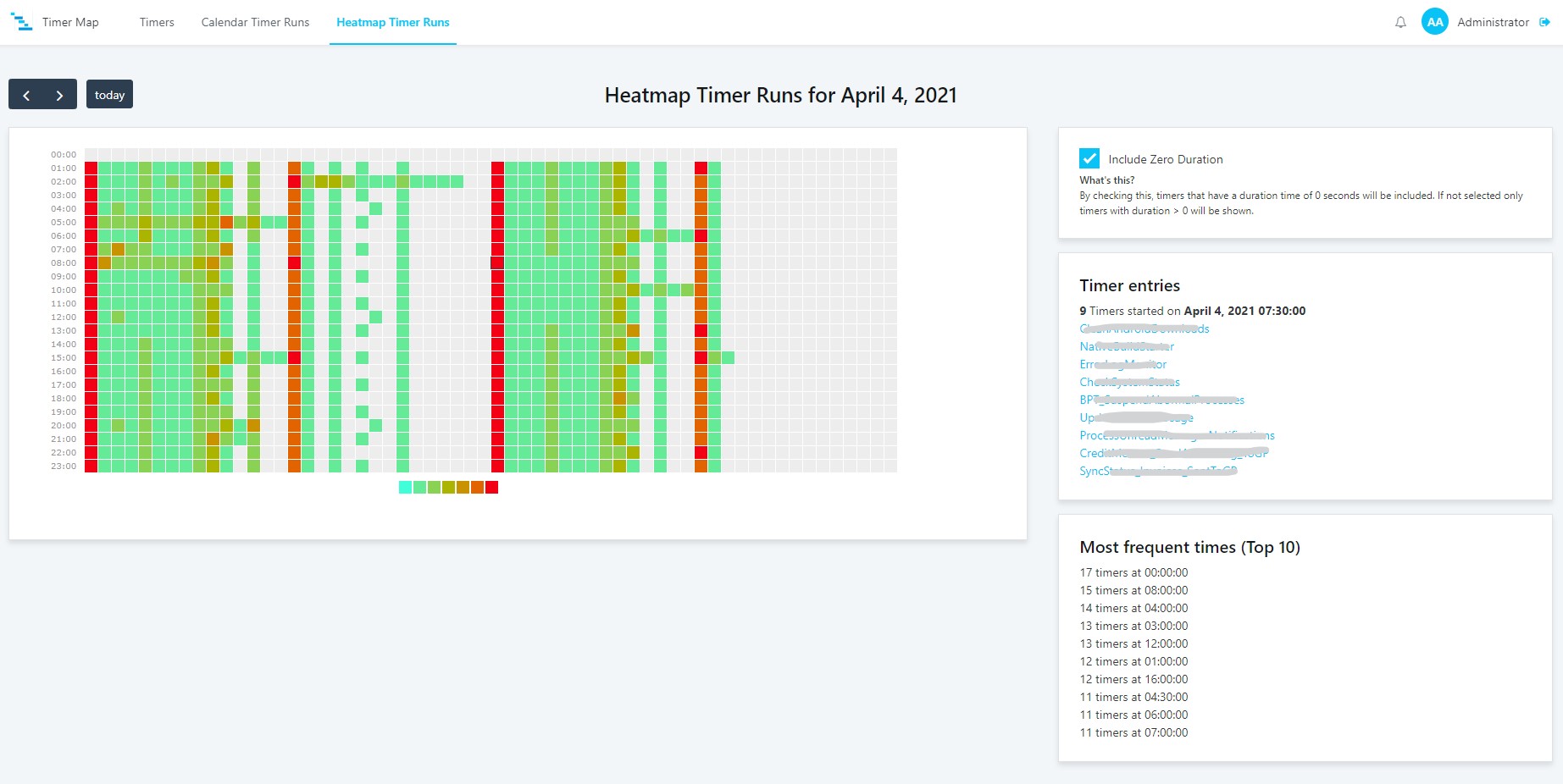Open the timer link starting with Err

[1122, 364]
